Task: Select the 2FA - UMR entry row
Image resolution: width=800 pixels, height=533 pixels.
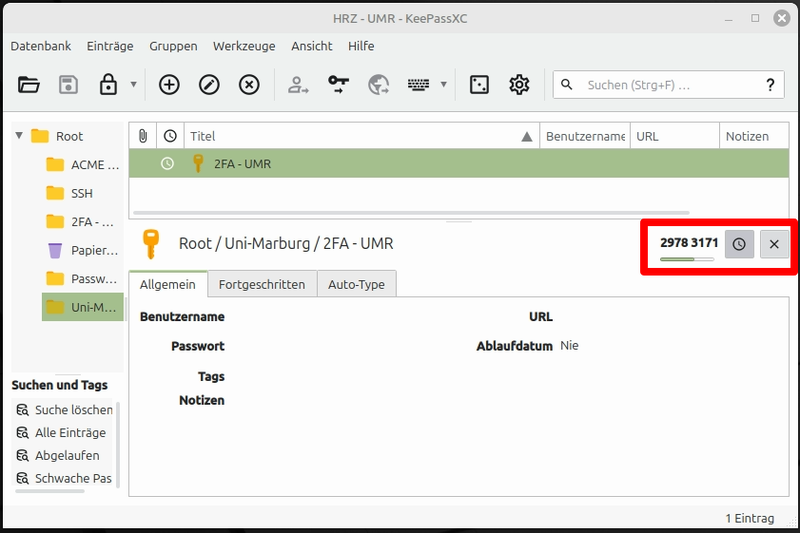Action: [459, 164]
